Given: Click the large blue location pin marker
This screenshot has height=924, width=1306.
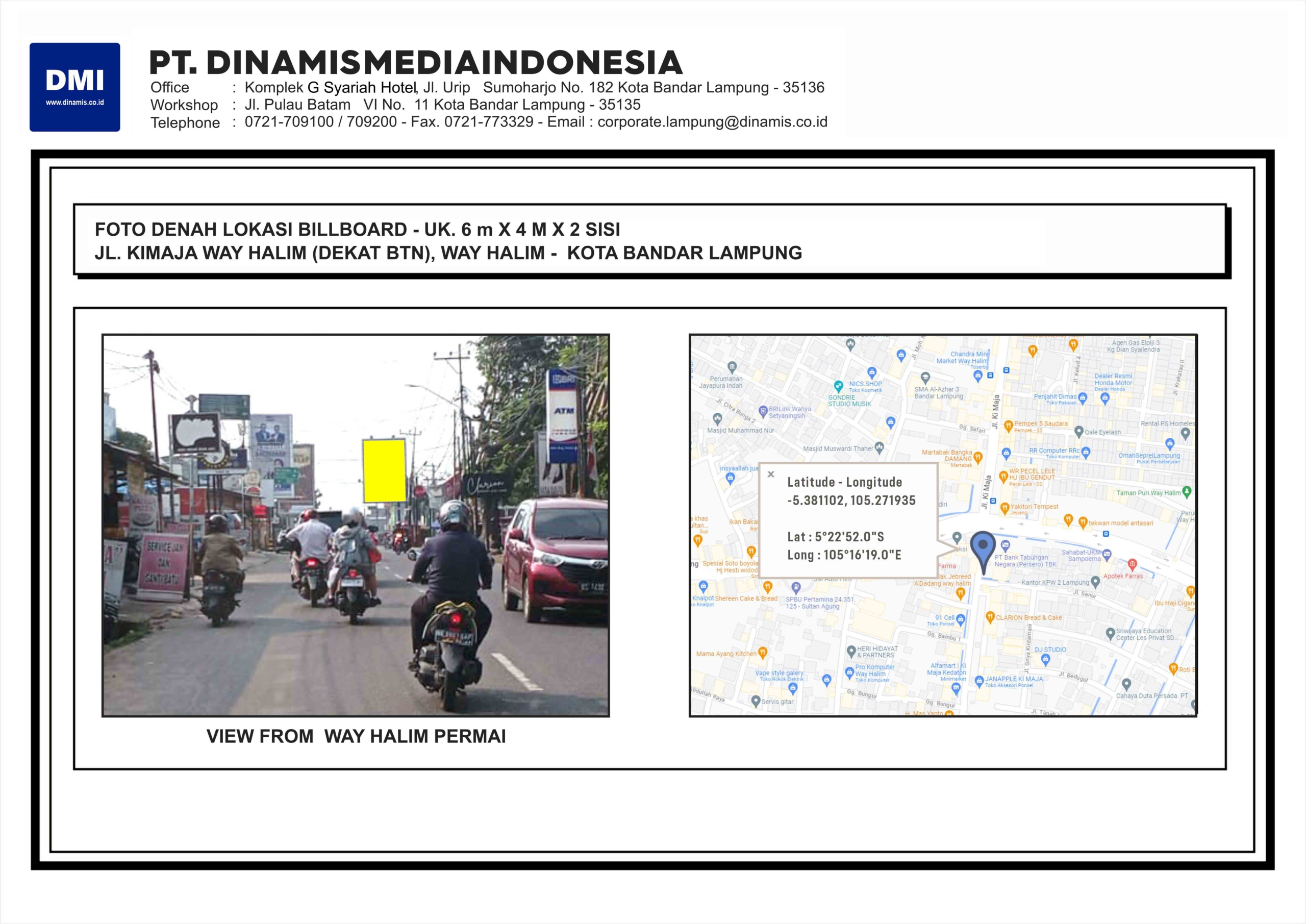Looking at the screenshot, I should pos(983,553).
